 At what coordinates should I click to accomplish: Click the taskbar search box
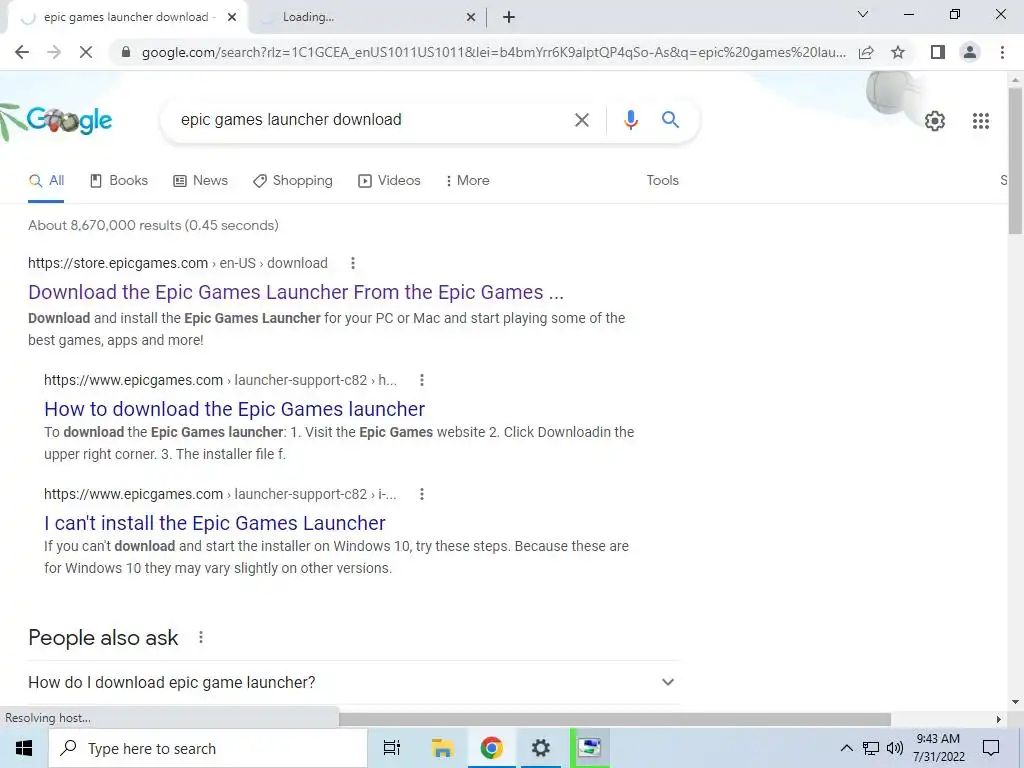208,748
